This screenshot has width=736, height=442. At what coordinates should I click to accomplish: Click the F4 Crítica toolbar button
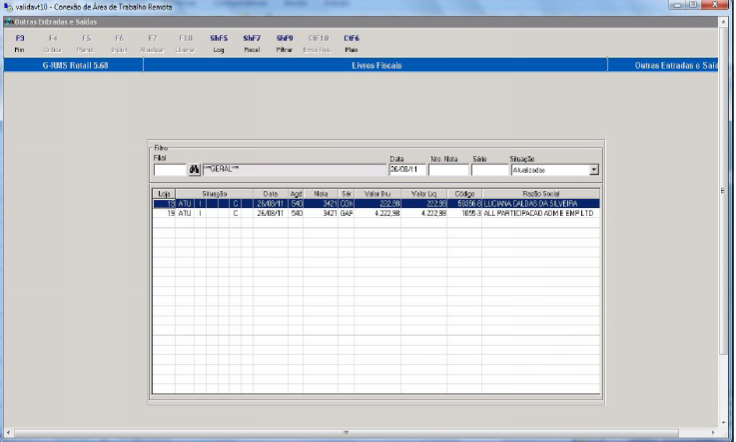53,44
